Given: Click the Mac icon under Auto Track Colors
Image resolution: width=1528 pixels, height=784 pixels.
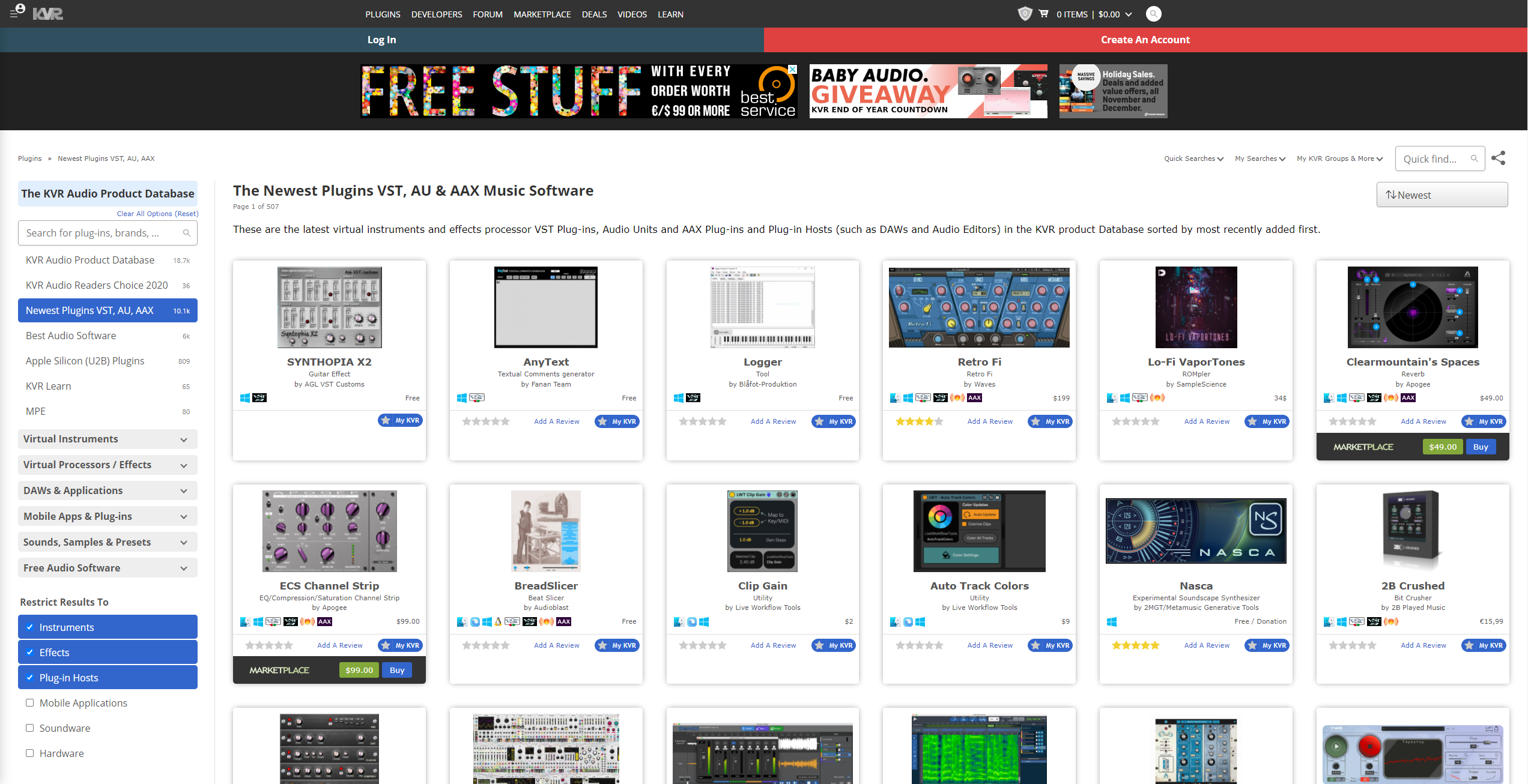Looking at the screenshot, I should point(895,622).
